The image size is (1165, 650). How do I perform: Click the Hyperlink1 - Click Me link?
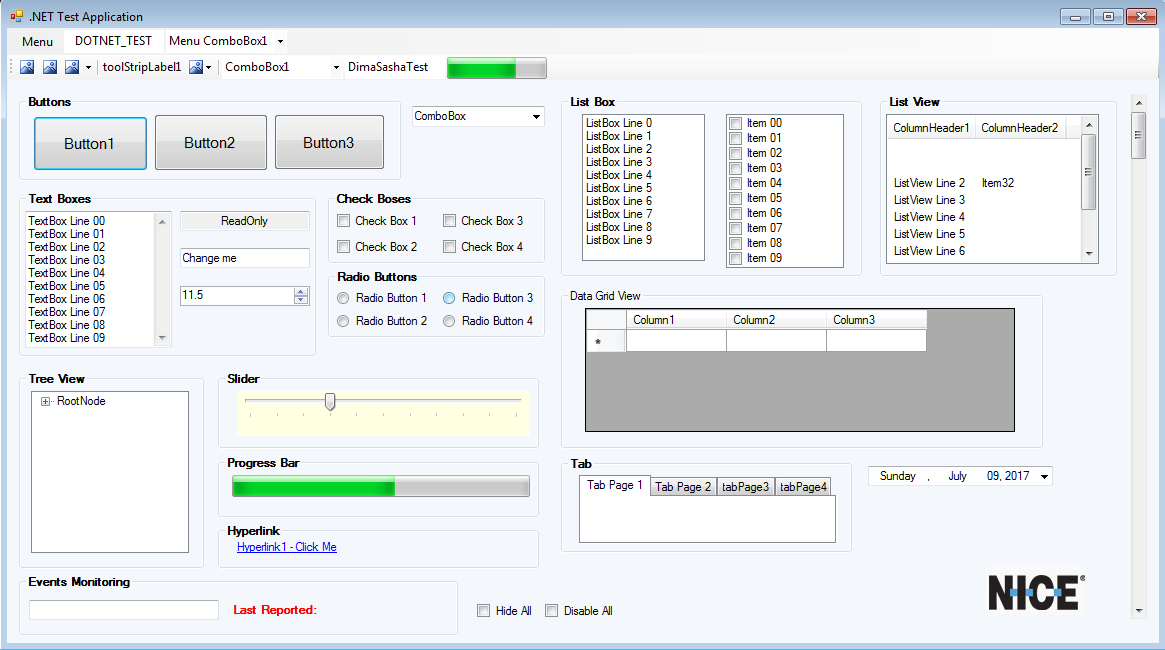[286, 547]
